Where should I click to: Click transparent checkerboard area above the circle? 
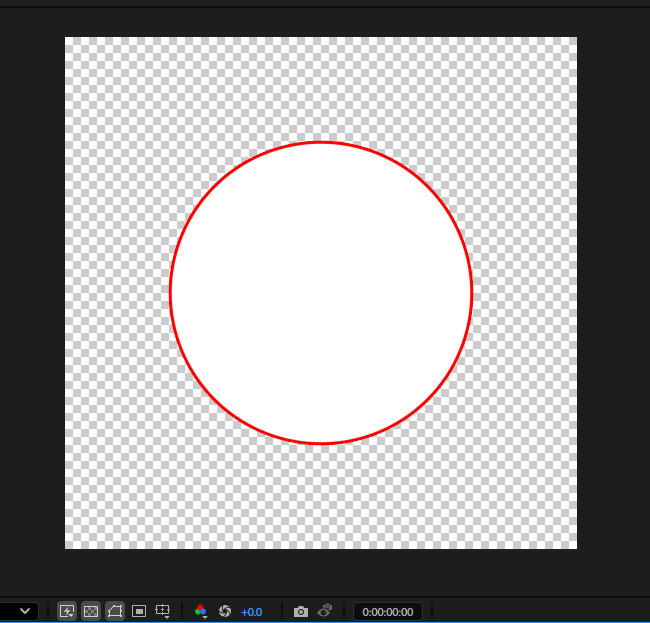point(321,88)
